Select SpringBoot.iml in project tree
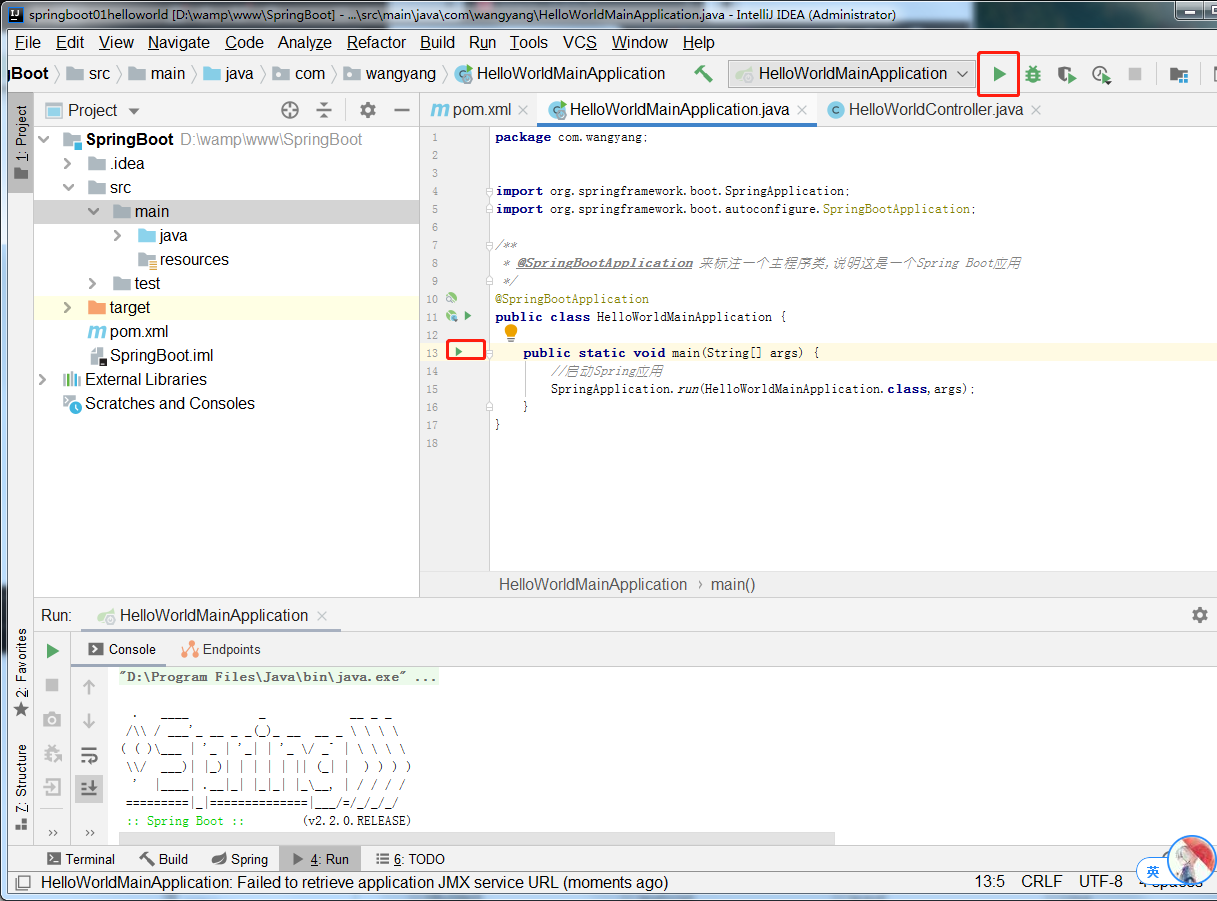The width and height of the screenshot is (1217, 901). click(x=151, y=356)
